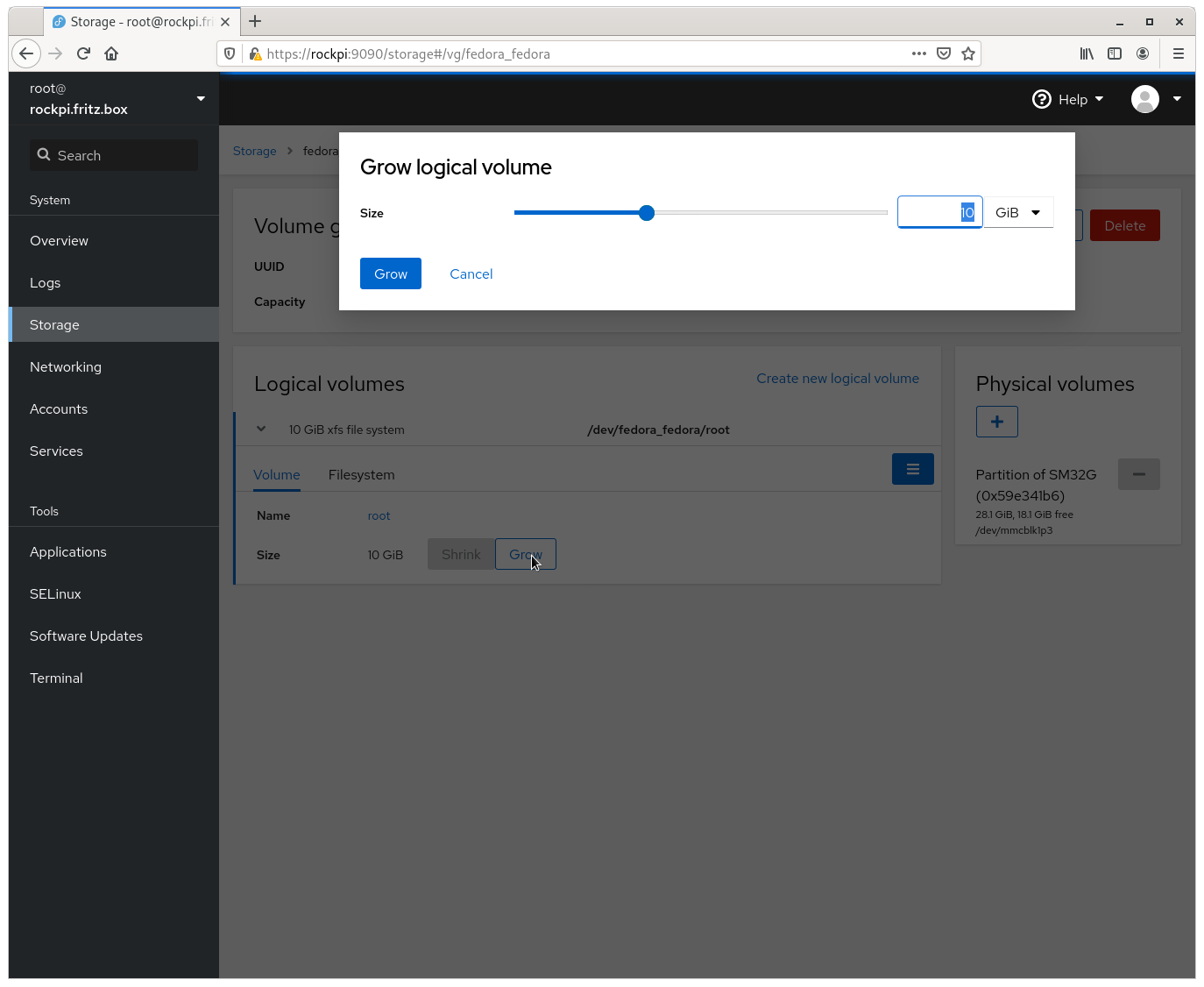Open Networking in the sidebar
Image resolution: width=1204 pixels, height=987 pixels.
(114, 366)
